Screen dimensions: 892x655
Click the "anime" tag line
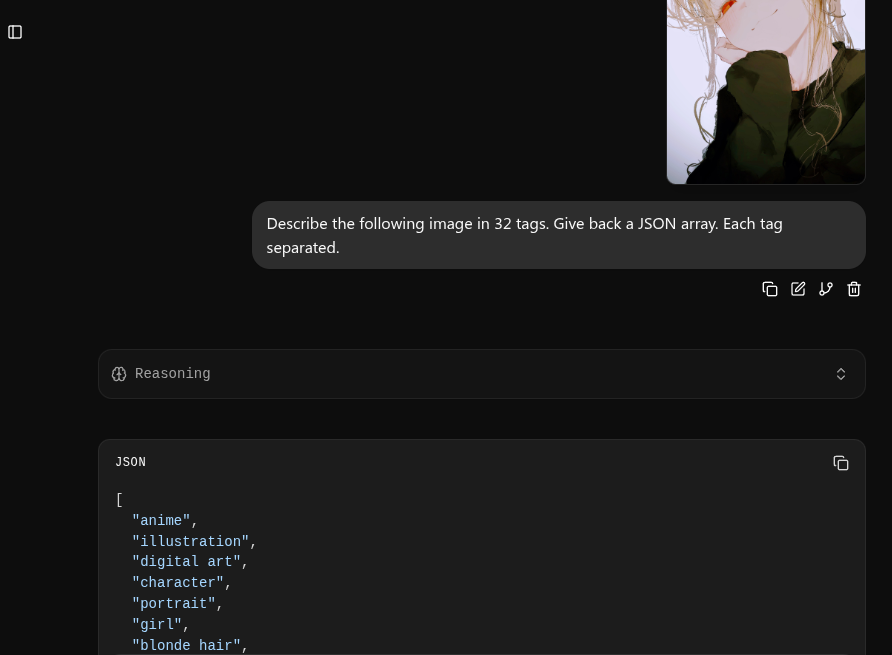pos(164,520)
